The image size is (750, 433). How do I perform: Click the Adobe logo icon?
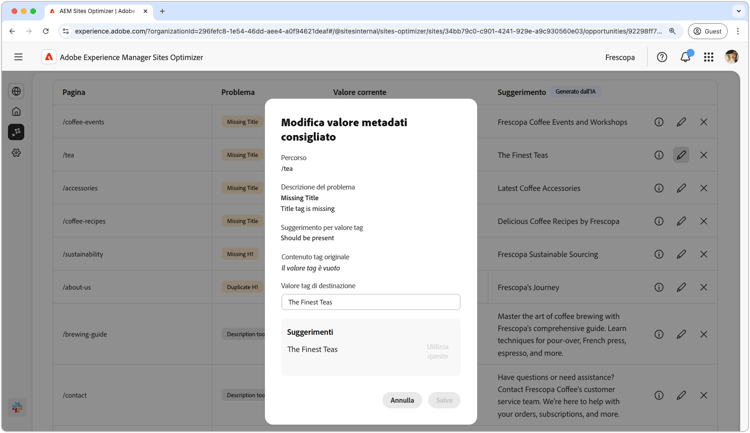(49, 57)
